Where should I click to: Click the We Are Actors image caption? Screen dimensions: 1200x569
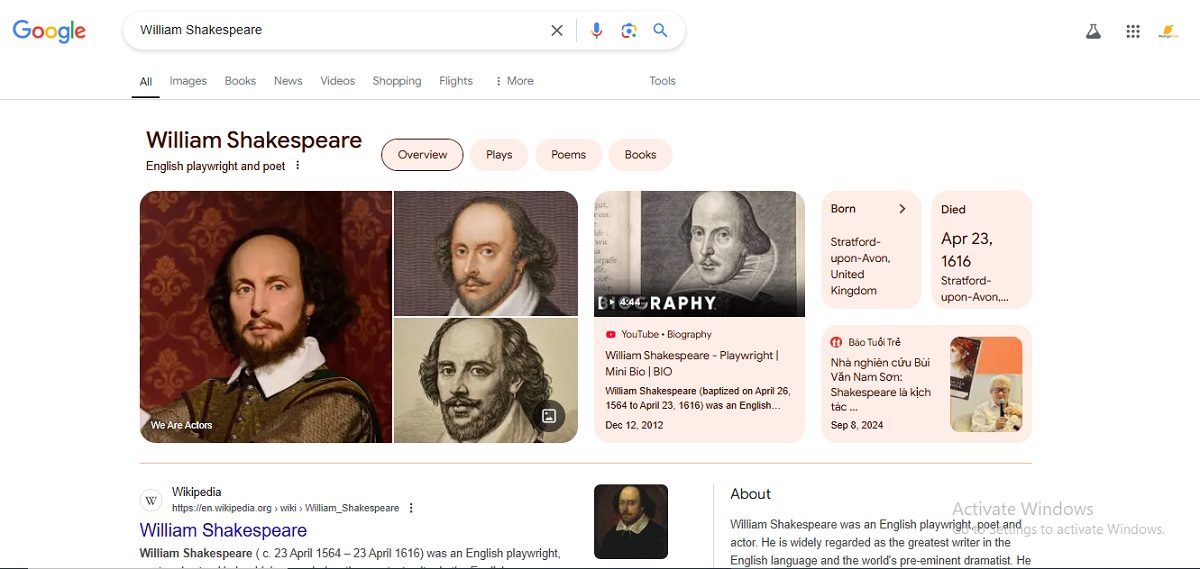[x=182, y=425]
